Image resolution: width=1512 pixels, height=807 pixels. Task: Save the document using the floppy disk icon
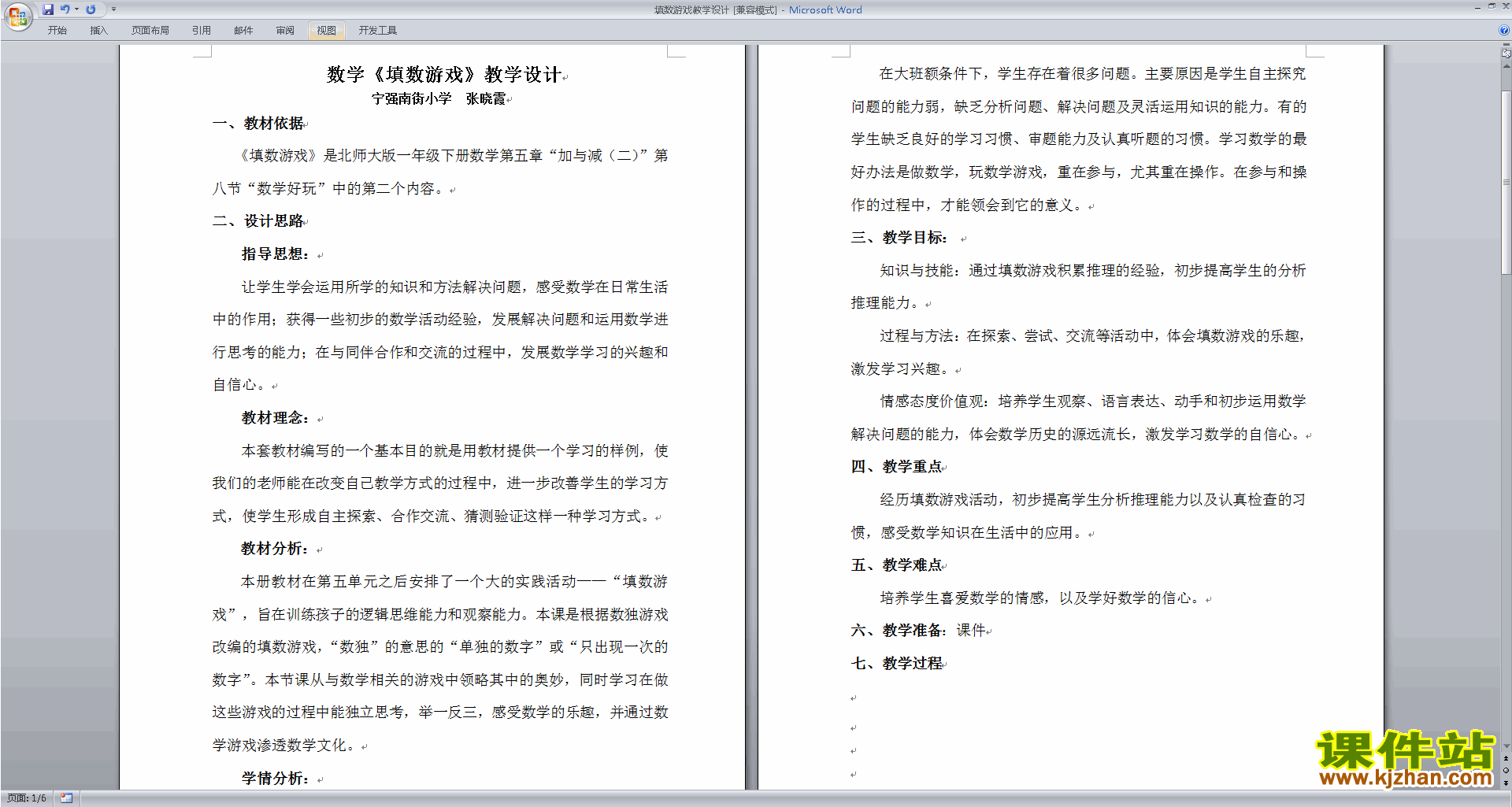48,9
